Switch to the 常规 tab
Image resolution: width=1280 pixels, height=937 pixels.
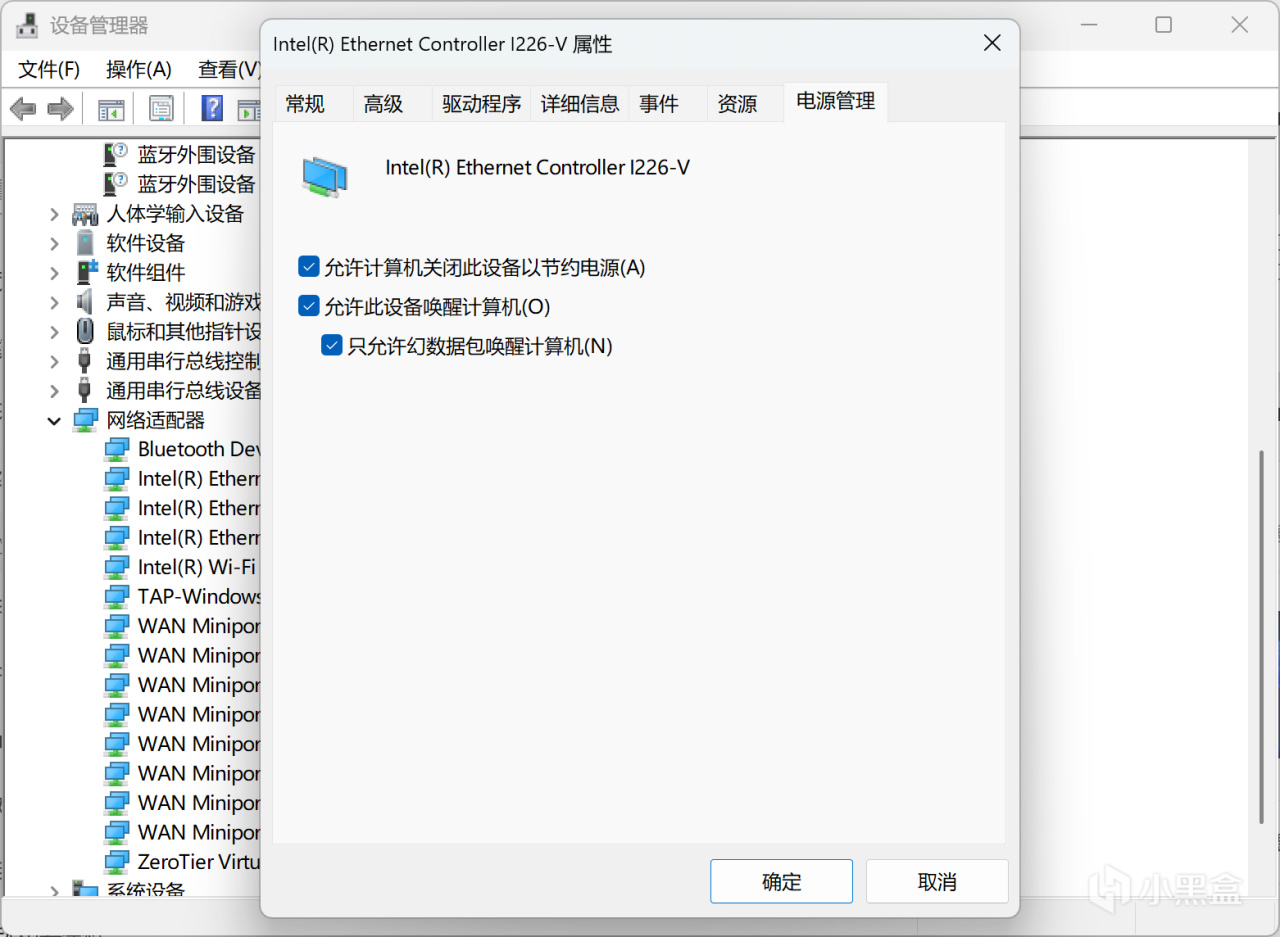(x=314, y=104)
